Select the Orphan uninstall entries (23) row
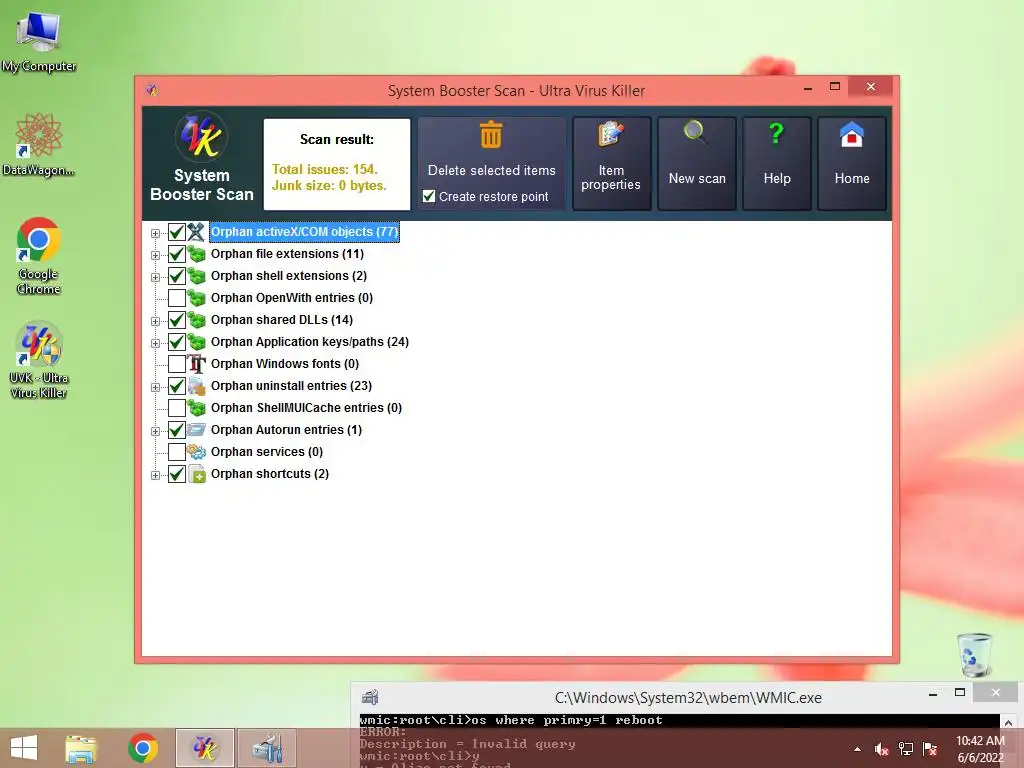1024x768 pixels. point(291,386)
